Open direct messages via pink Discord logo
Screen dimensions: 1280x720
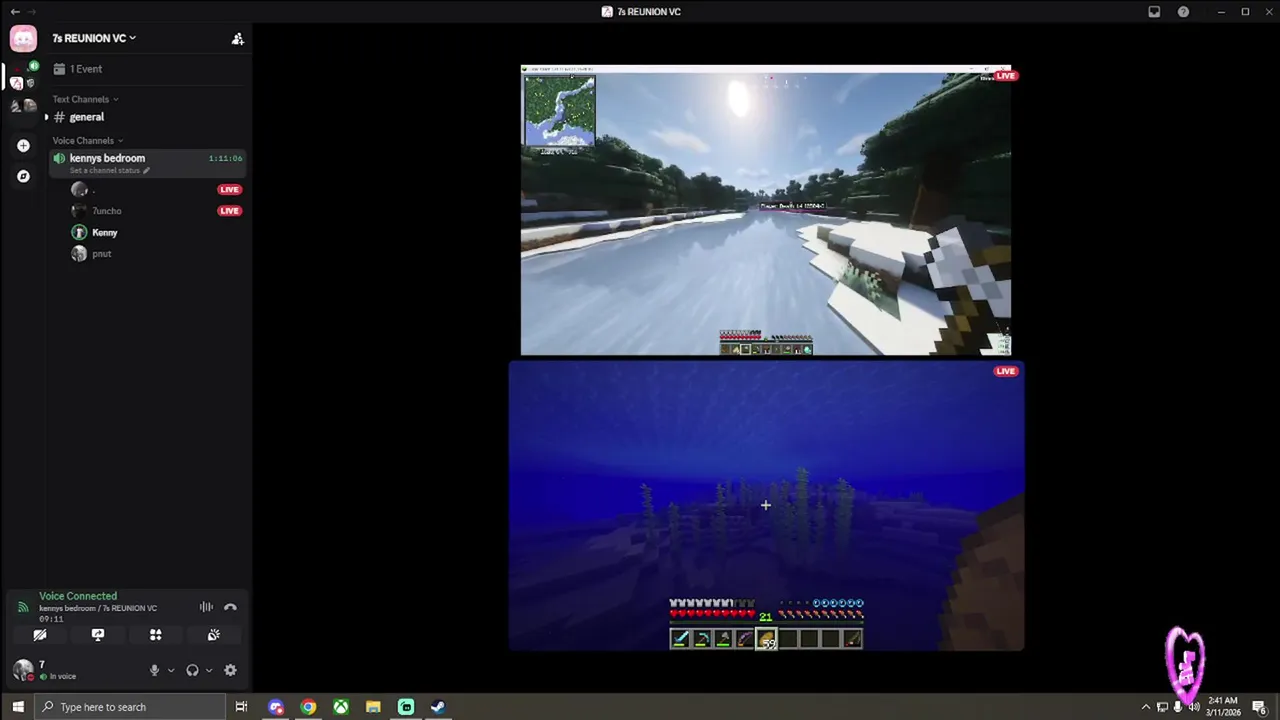(x=24, y=39)
